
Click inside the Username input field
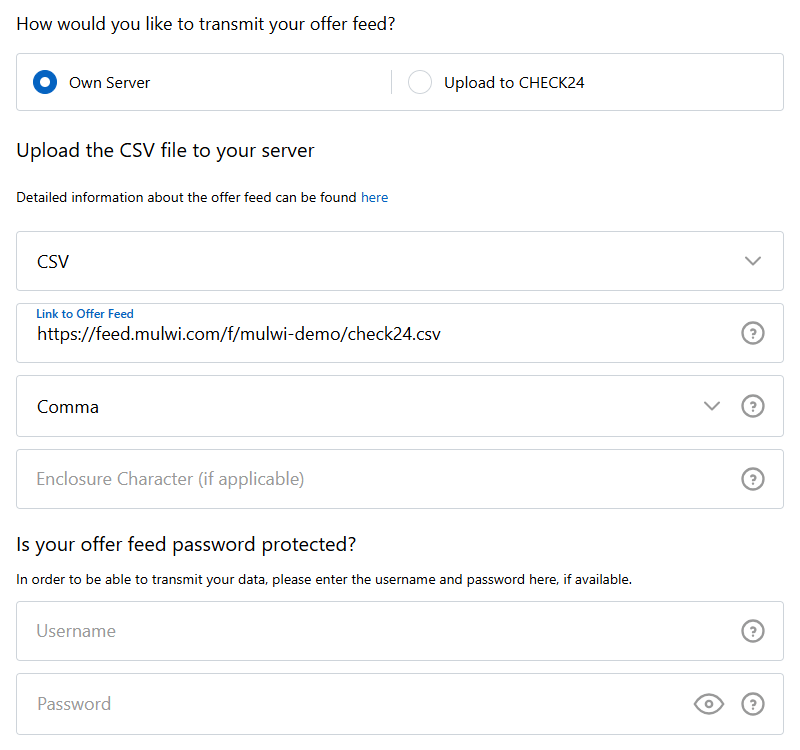click(x=300, y=631)
